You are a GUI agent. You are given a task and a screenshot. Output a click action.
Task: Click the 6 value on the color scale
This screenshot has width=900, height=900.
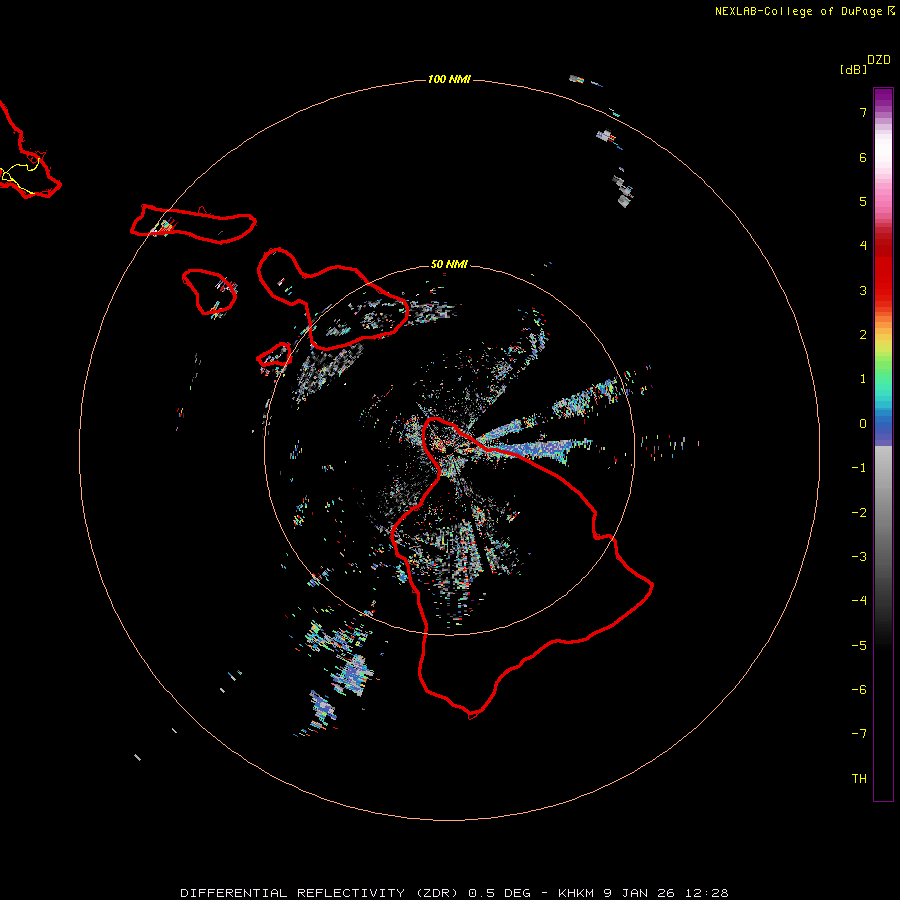(863, 157)
